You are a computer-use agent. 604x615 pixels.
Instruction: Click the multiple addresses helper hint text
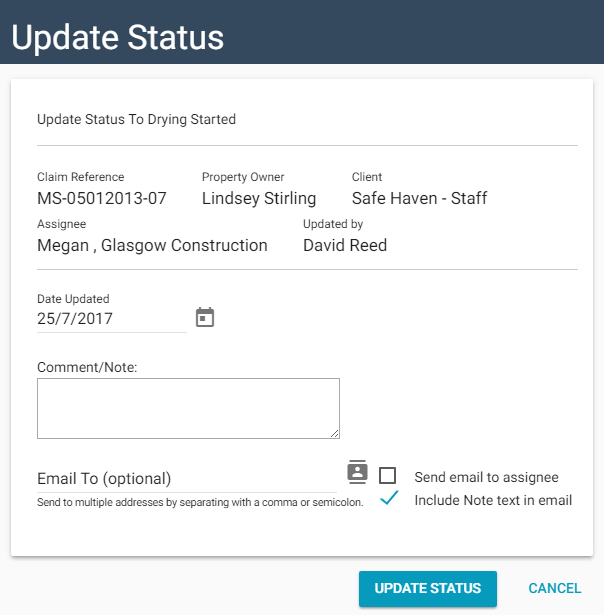pyautogui.click(x=200, y=501)
